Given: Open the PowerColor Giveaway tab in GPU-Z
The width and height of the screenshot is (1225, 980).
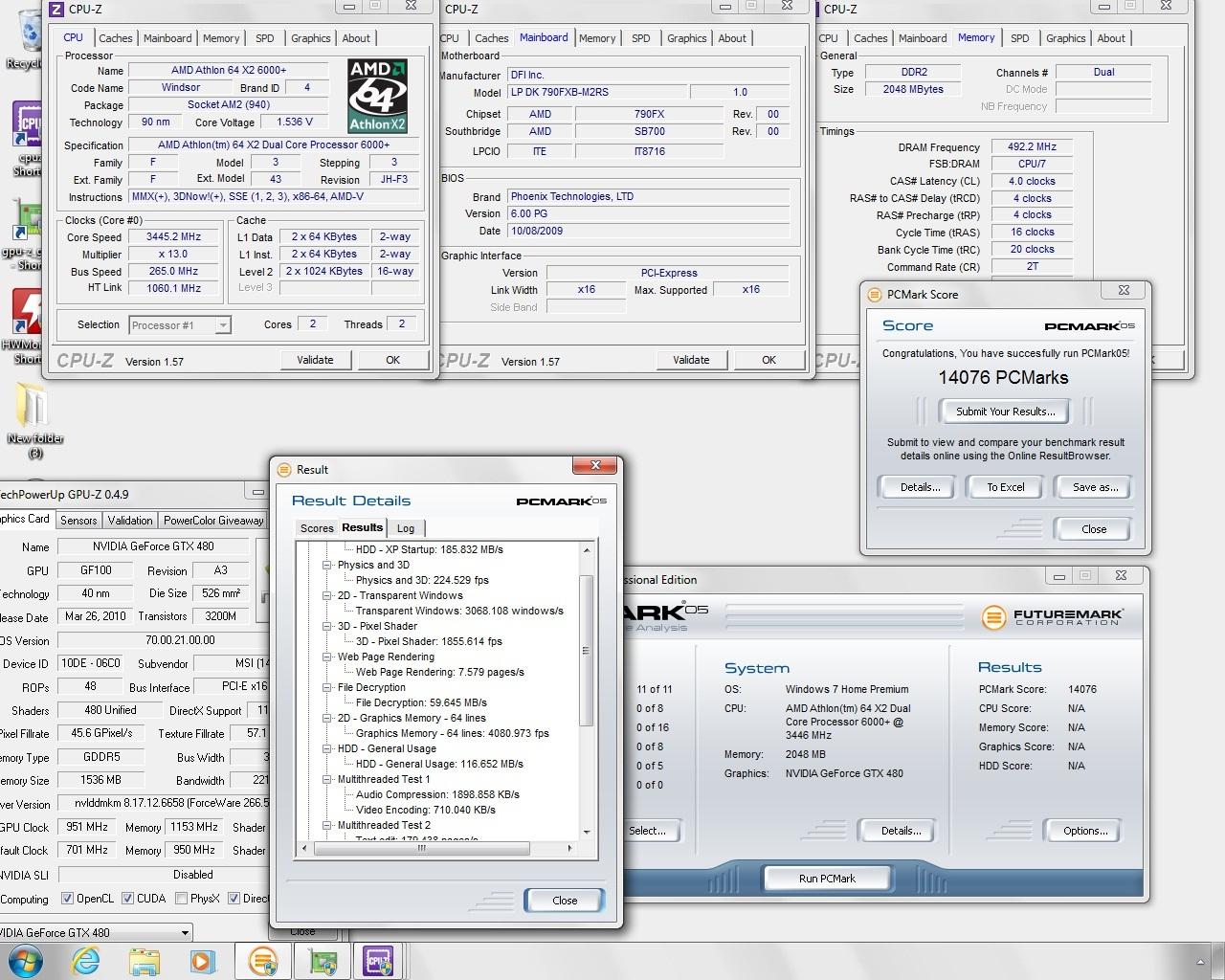Looking at the screenshot, I should [213, 521].
